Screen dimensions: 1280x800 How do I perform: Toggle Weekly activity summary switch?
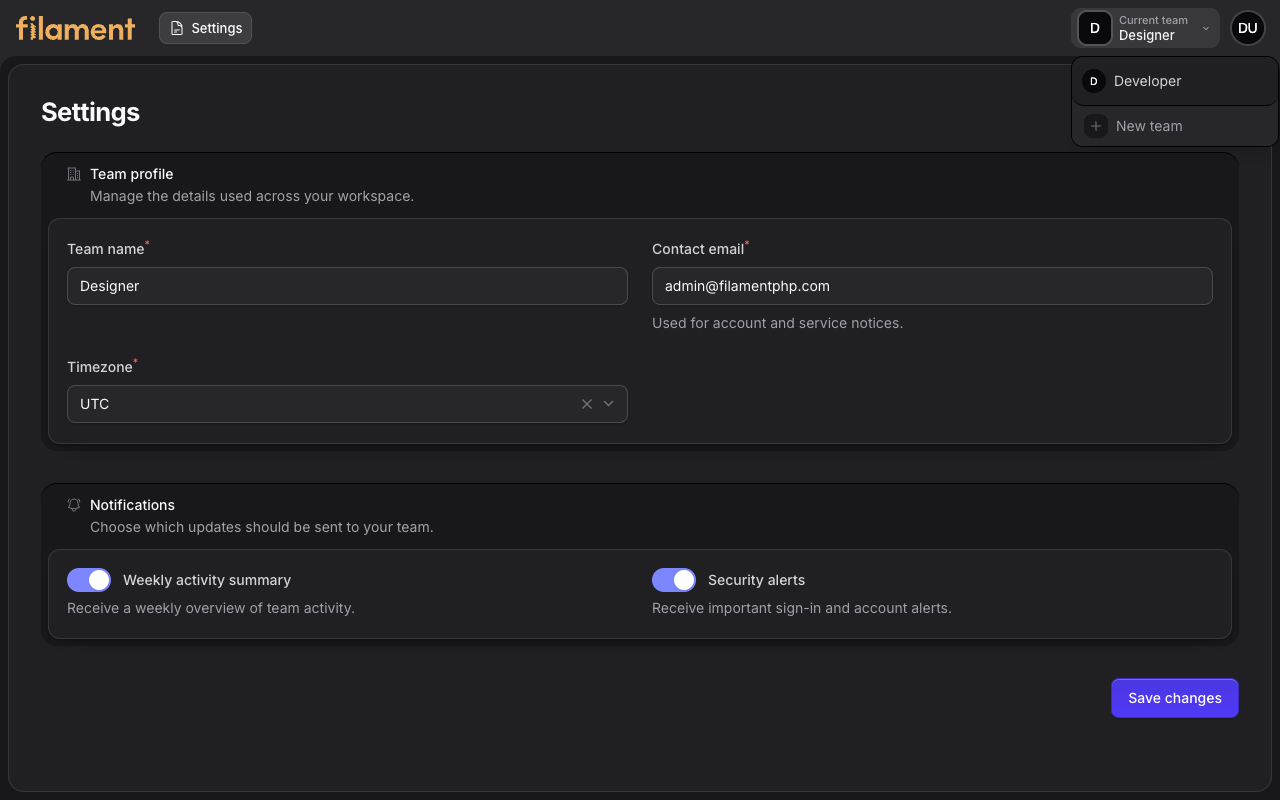89,580
